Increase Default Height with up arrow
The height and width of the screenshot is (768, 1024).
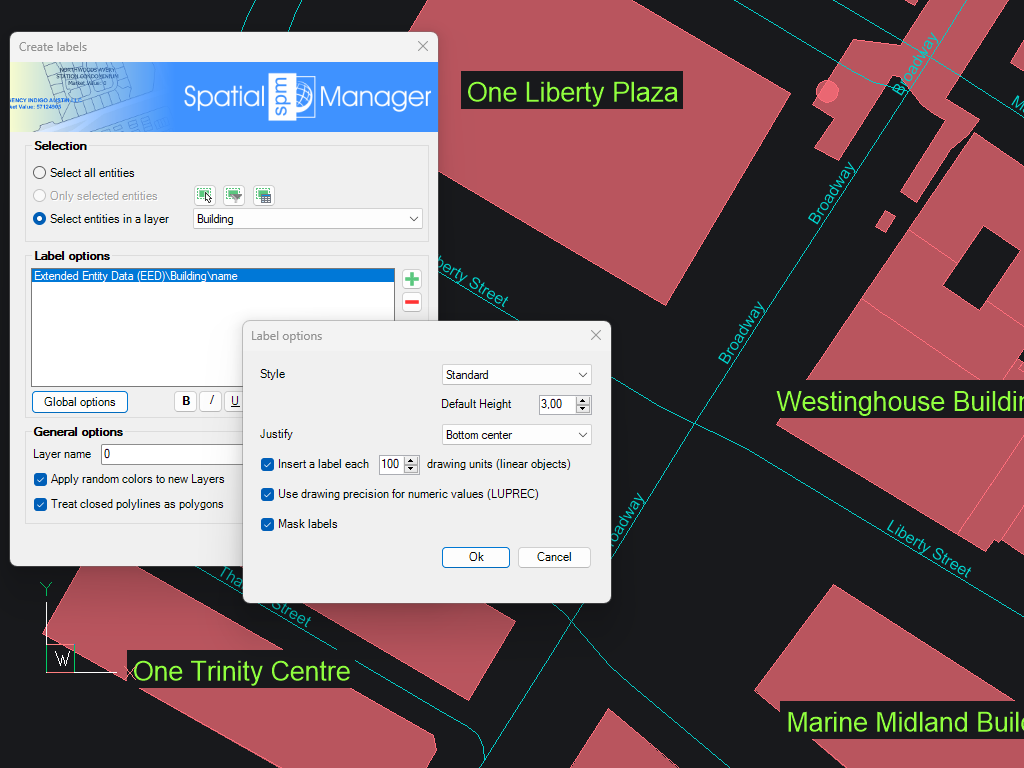pyautogui.click(x=583, y=400)
